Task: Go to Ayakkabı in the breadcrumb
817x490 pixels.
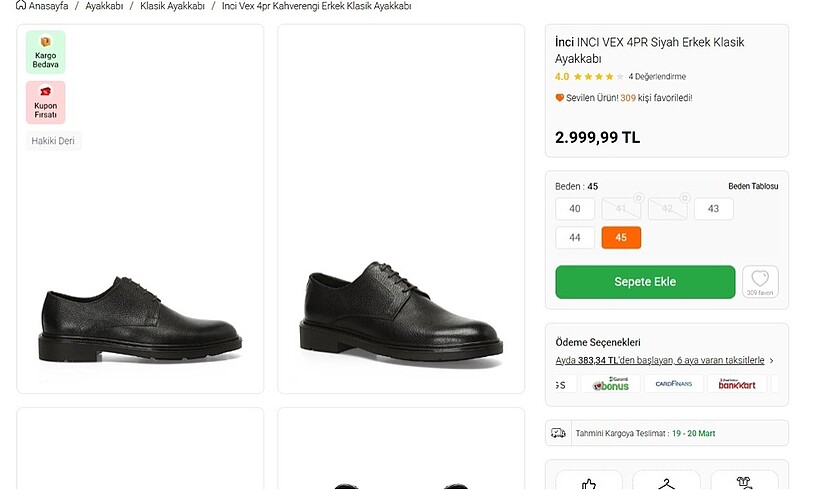Action: pos(104,6)
